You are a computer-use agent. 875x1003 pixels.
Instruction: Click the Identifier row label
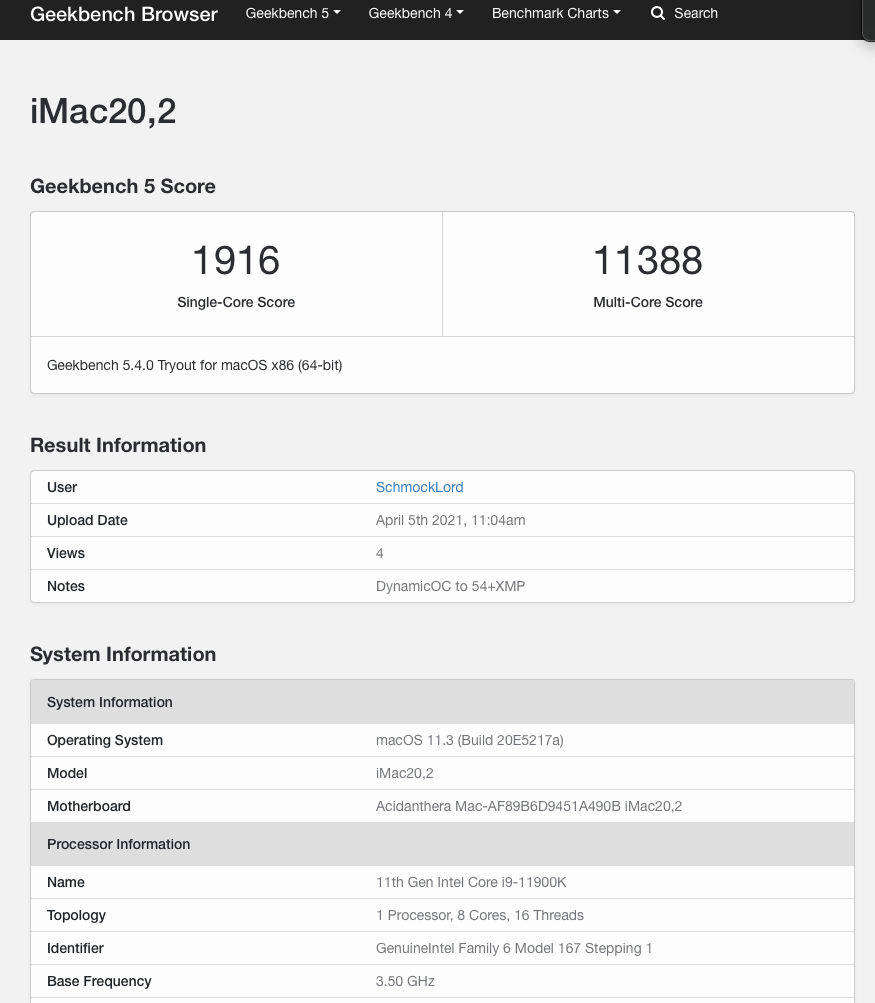click(75, 948)
